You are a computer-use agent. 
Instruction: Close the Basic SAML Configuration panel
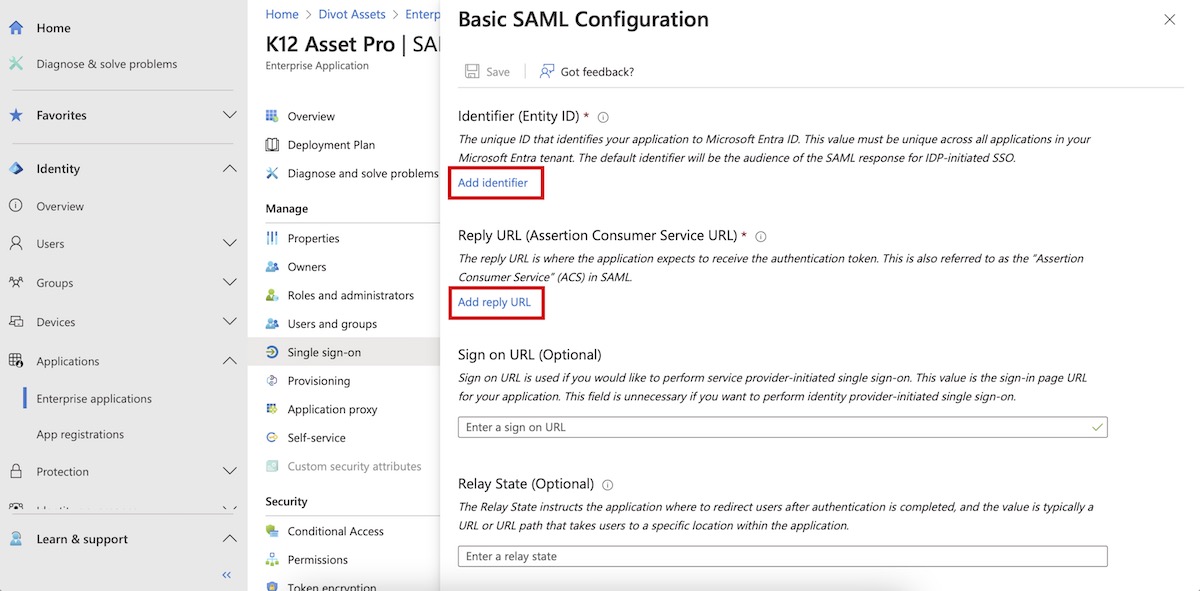(x=1170, y=20)
